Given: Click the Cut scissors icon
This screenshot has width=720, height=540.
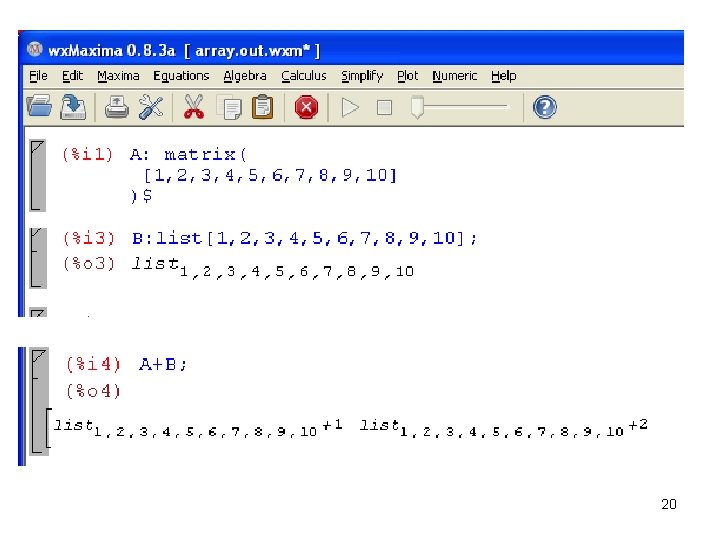Looking at the screenshot, I should tap(194, 107).
